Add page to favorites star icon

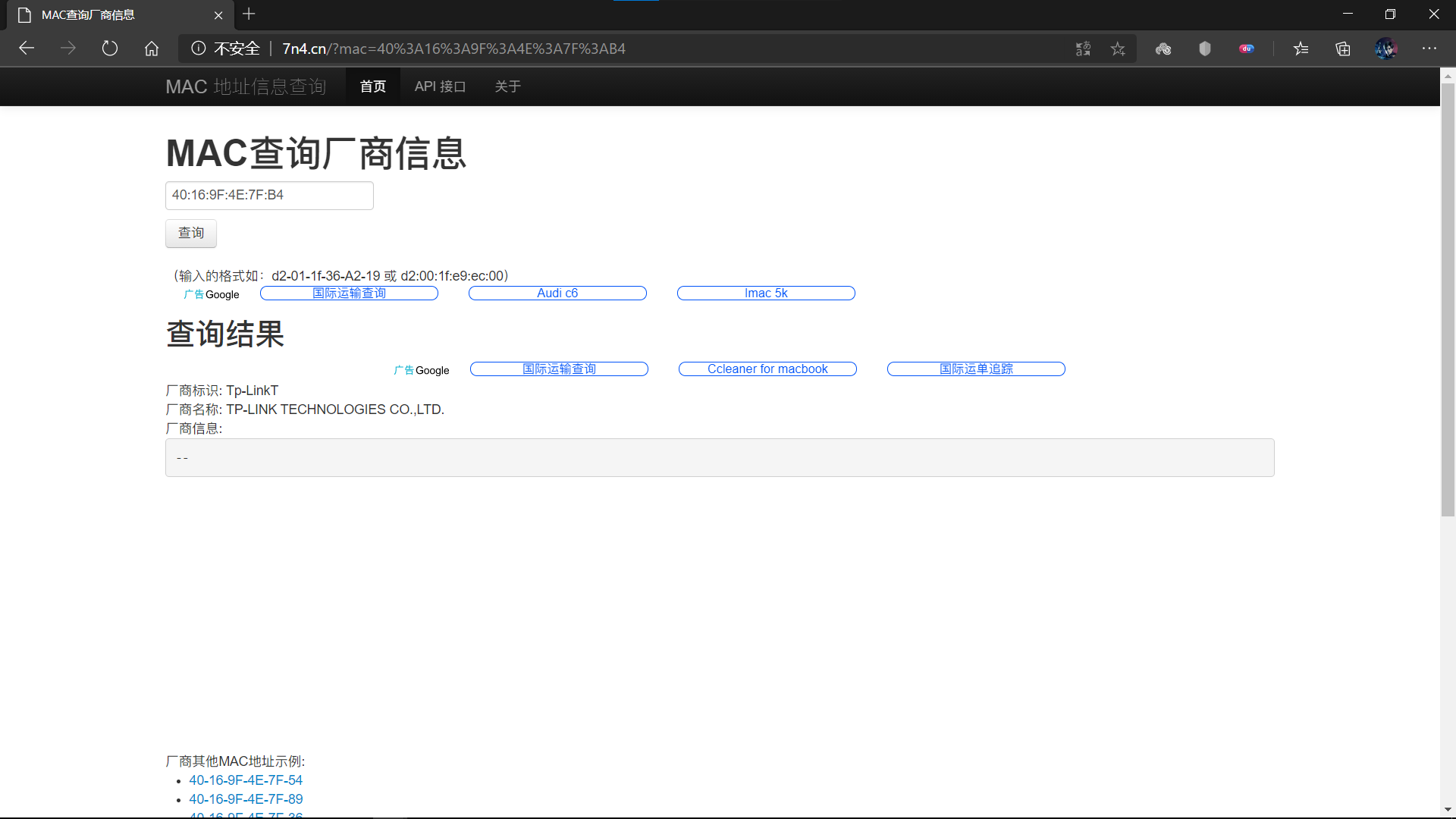[x=1118, y=49]
